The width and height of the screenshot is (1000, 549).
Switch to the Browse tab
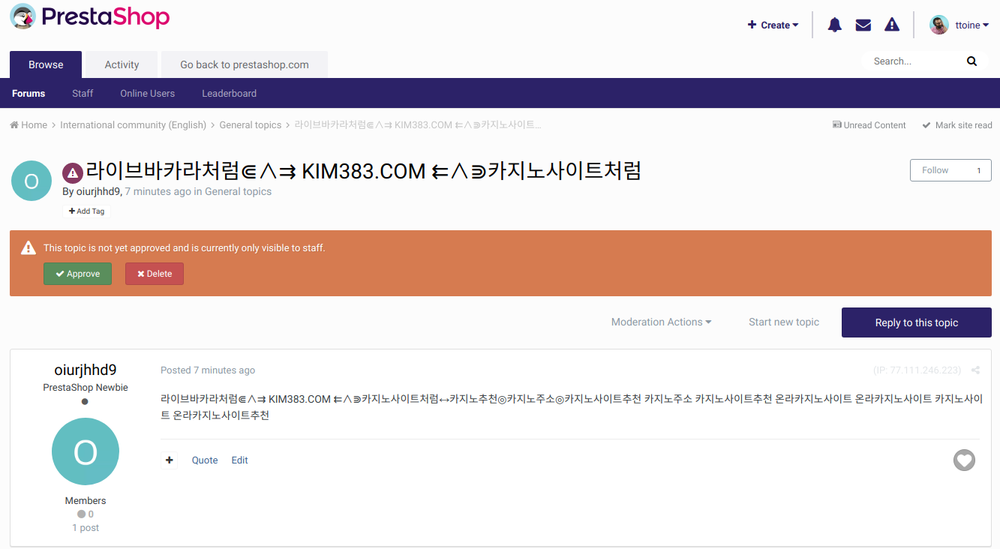(x=46, y=64)
